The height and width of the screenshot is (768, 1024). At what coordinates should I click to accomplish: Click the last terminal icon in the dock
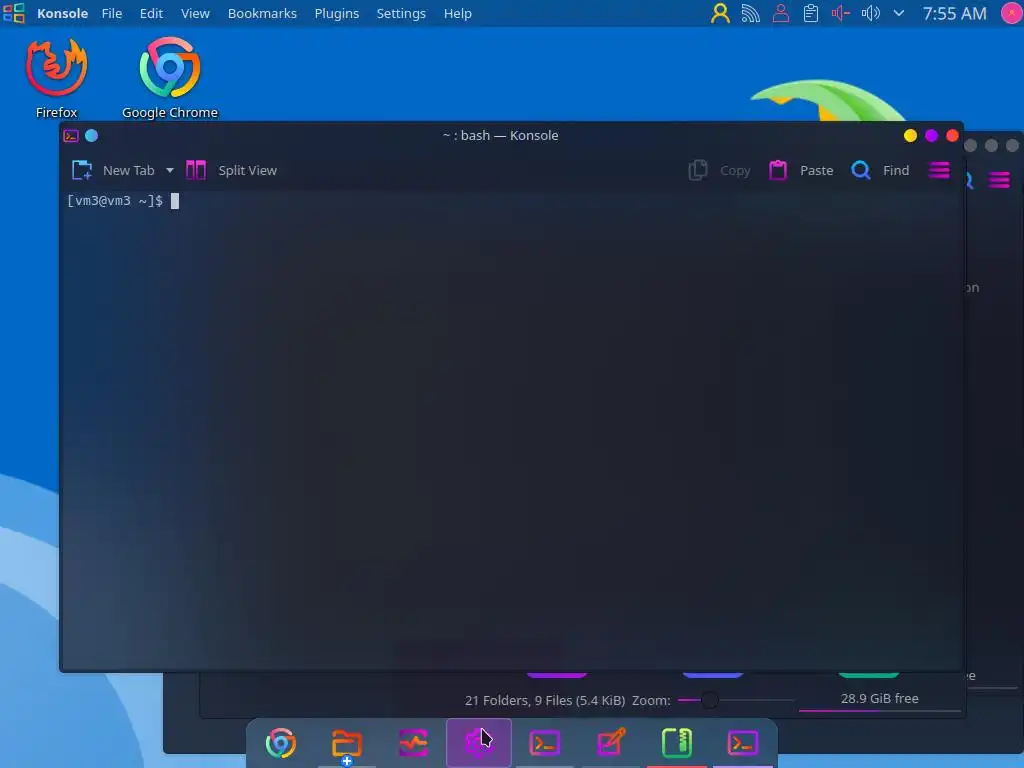743,743
